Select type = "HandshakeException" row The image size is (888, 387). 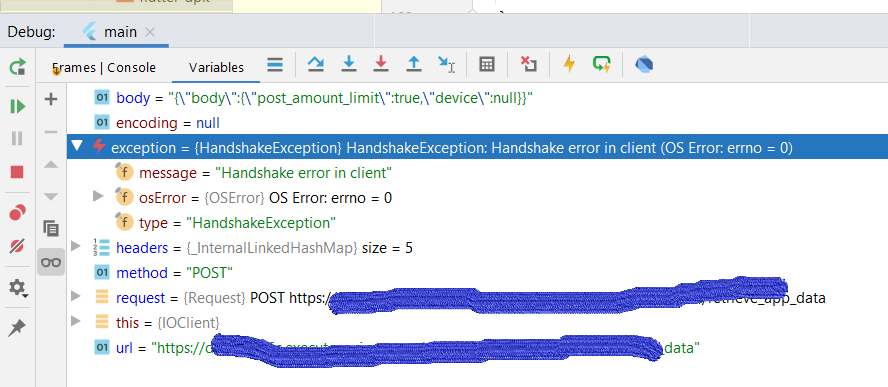point(477,223)
